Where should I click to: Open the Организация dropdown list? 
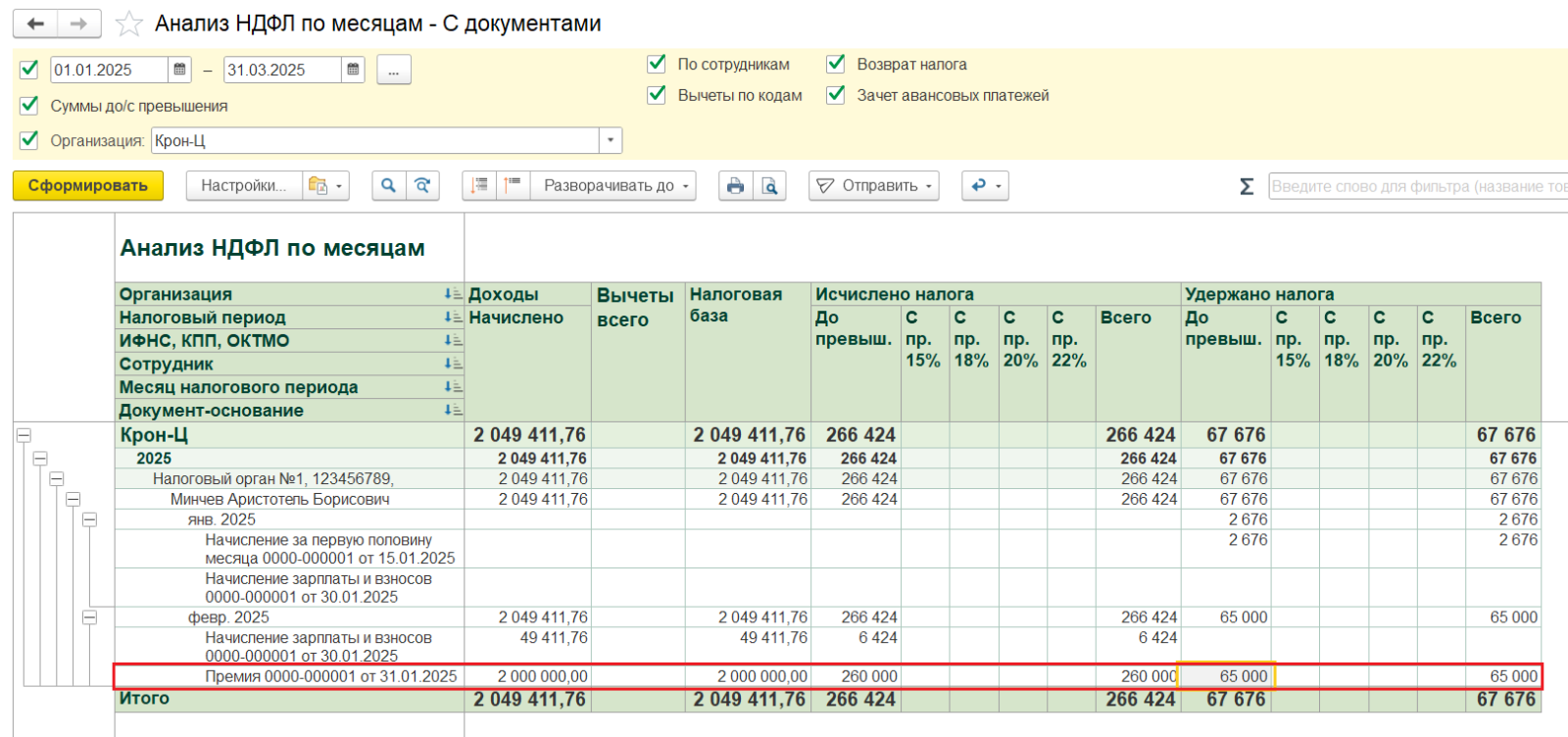point(611,140)
